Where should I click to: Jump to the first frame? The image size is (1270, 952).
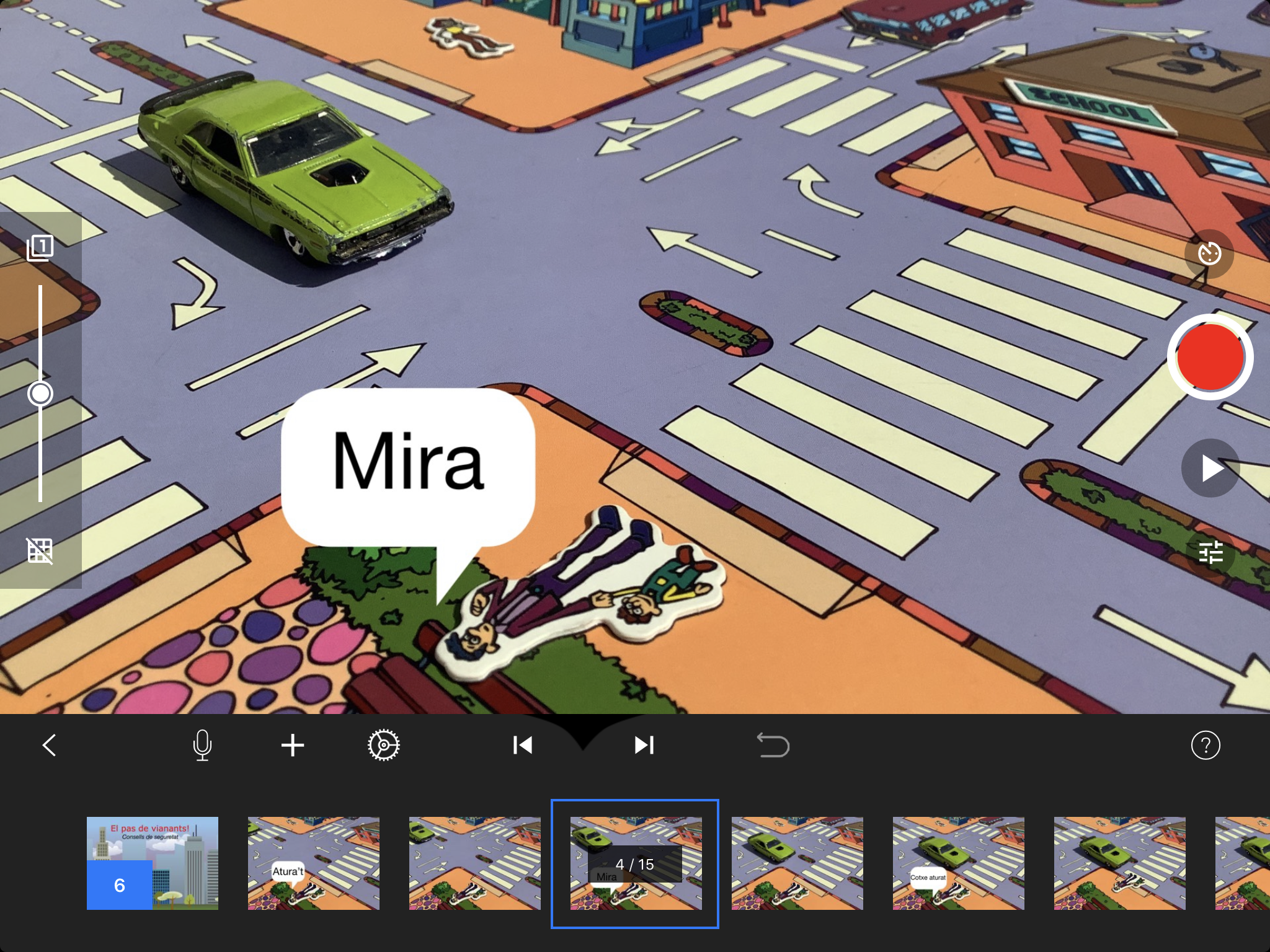pyautogui.click(x=522, y=745)
